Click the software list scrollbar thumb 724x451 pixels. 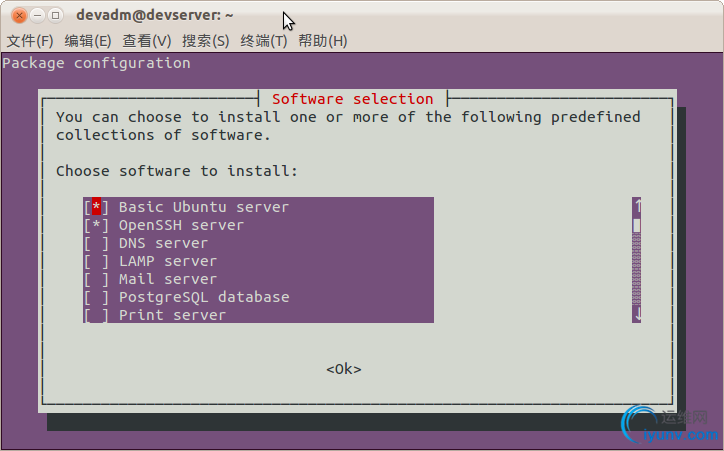(637, 225)
